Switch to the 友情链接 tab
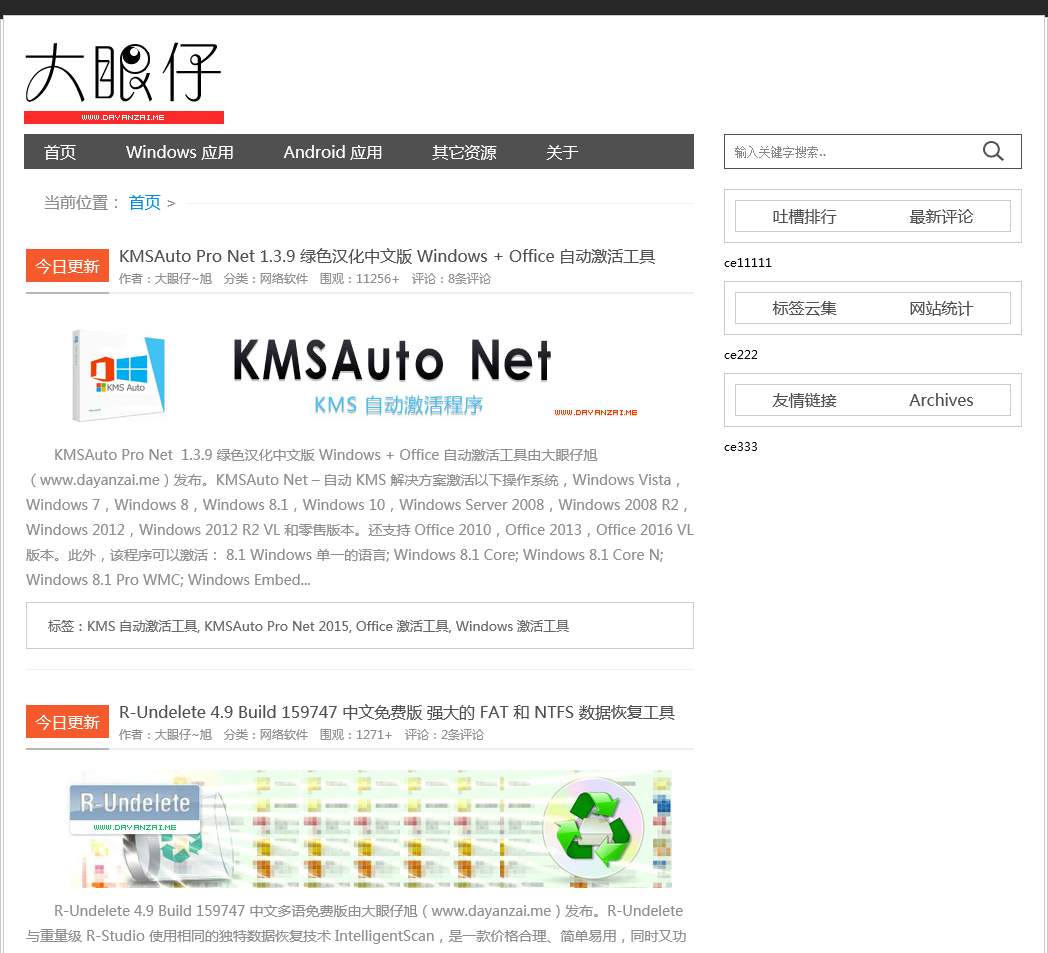 click(x=804, y=400)
